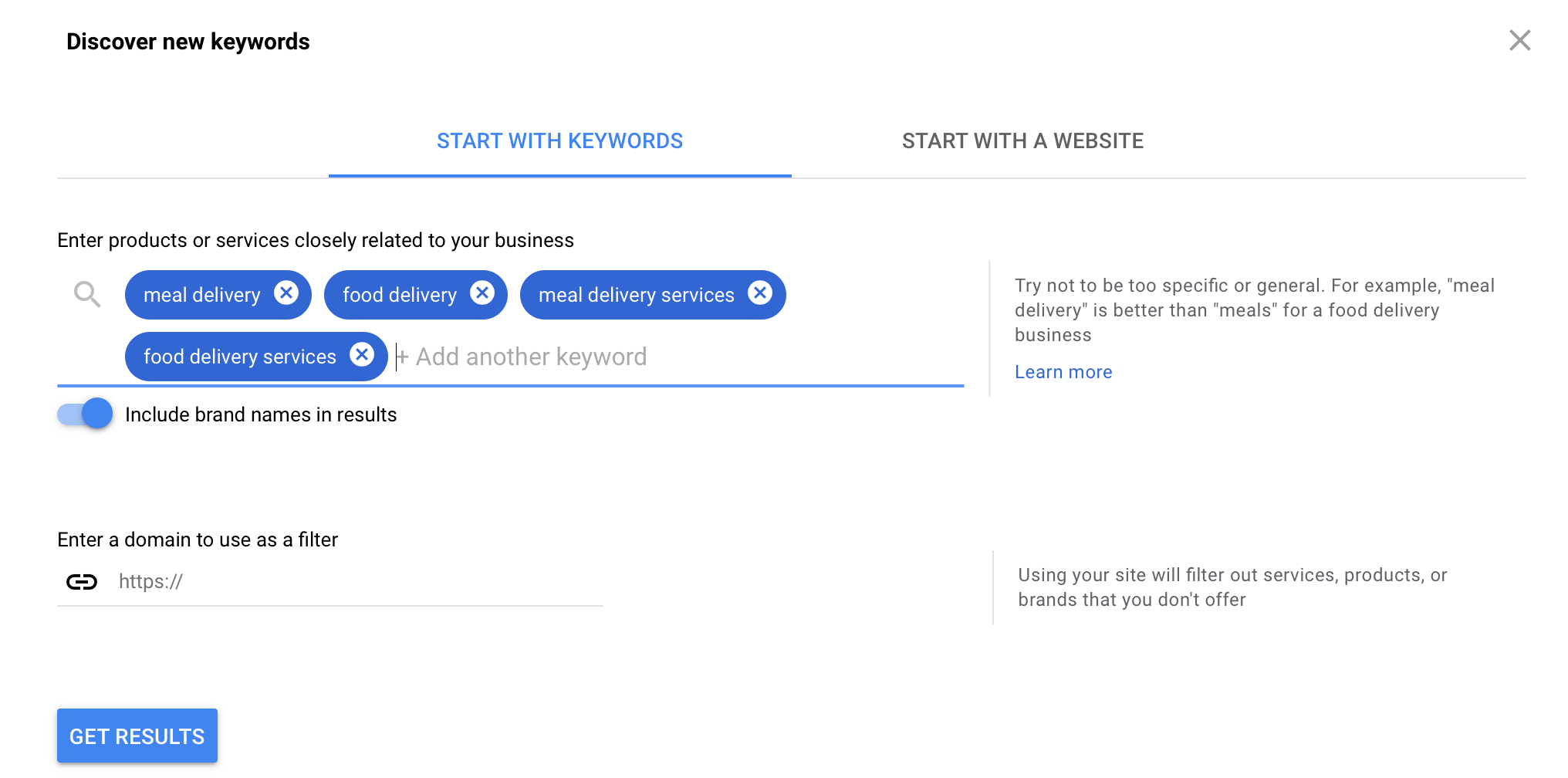Remove the "meal delivery services" keyword chip
This screenshot has width=1568, height=778.
click(760, 293)
